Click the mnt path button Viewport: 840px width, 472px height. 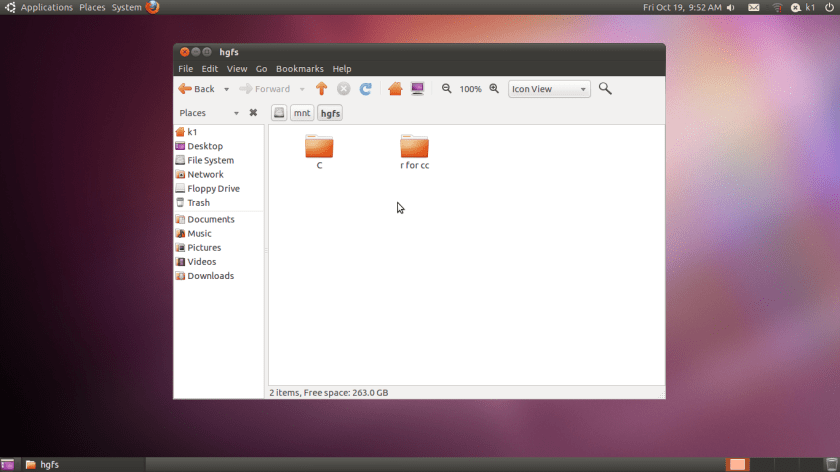point(302,113)
